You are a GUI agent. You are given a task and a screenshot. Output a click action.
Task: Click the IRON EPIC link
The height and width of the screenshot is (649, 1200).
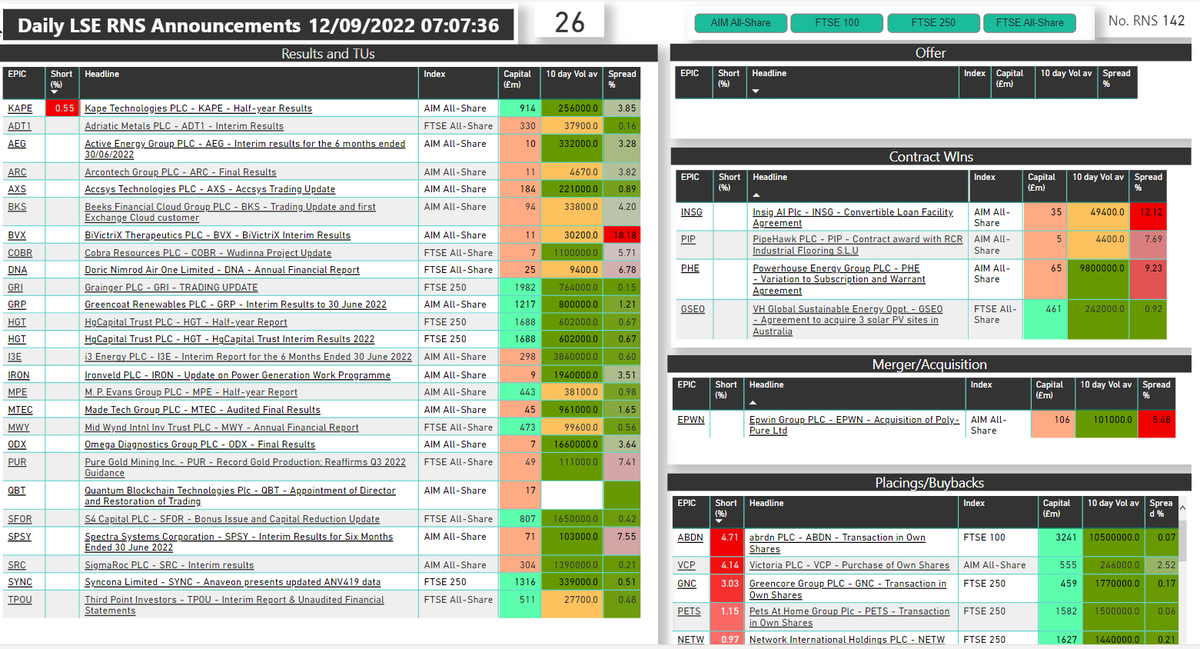click(x=19, y=375)
